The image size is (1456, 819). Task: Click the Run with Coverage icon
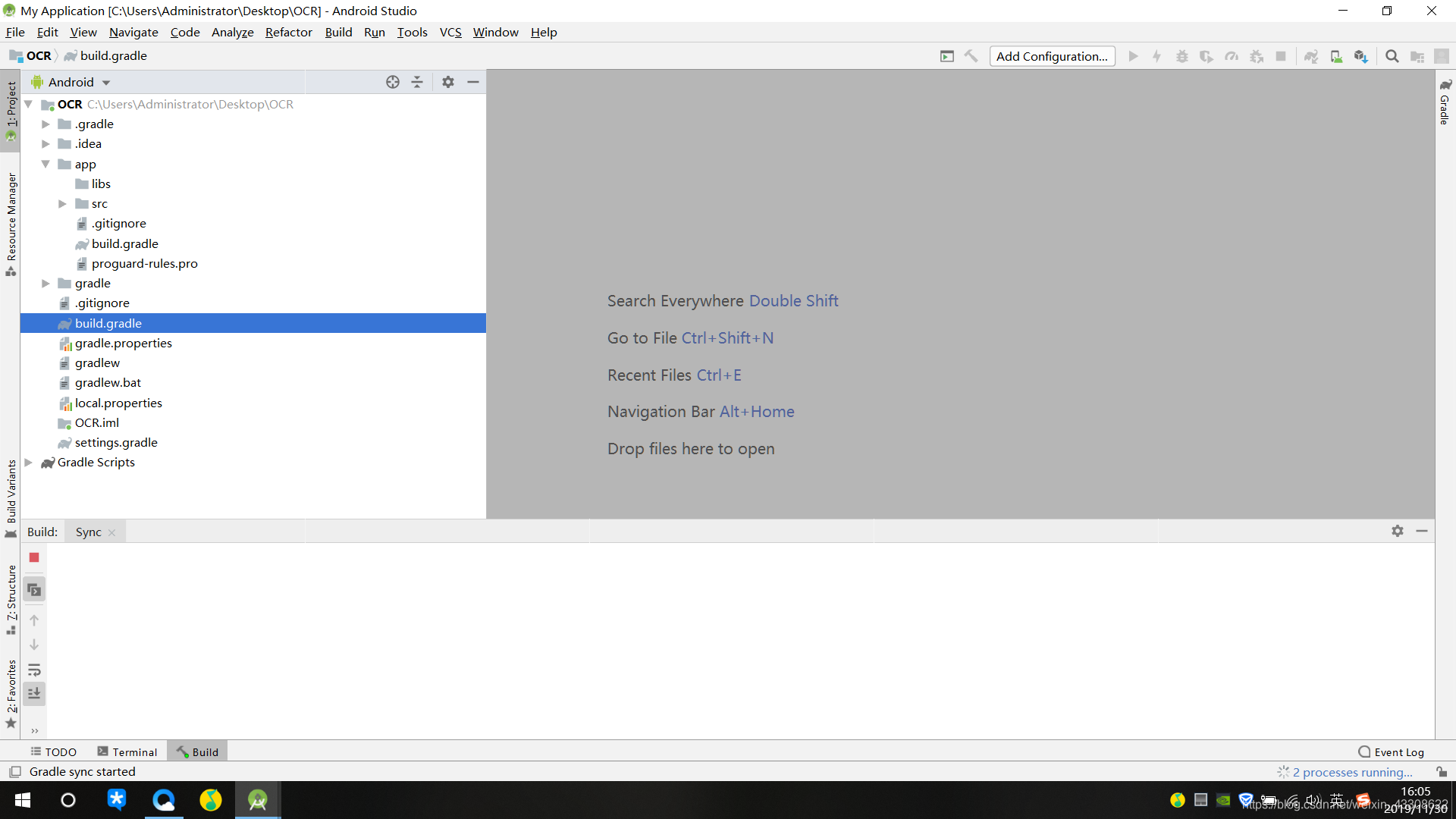coord(1207,56)
